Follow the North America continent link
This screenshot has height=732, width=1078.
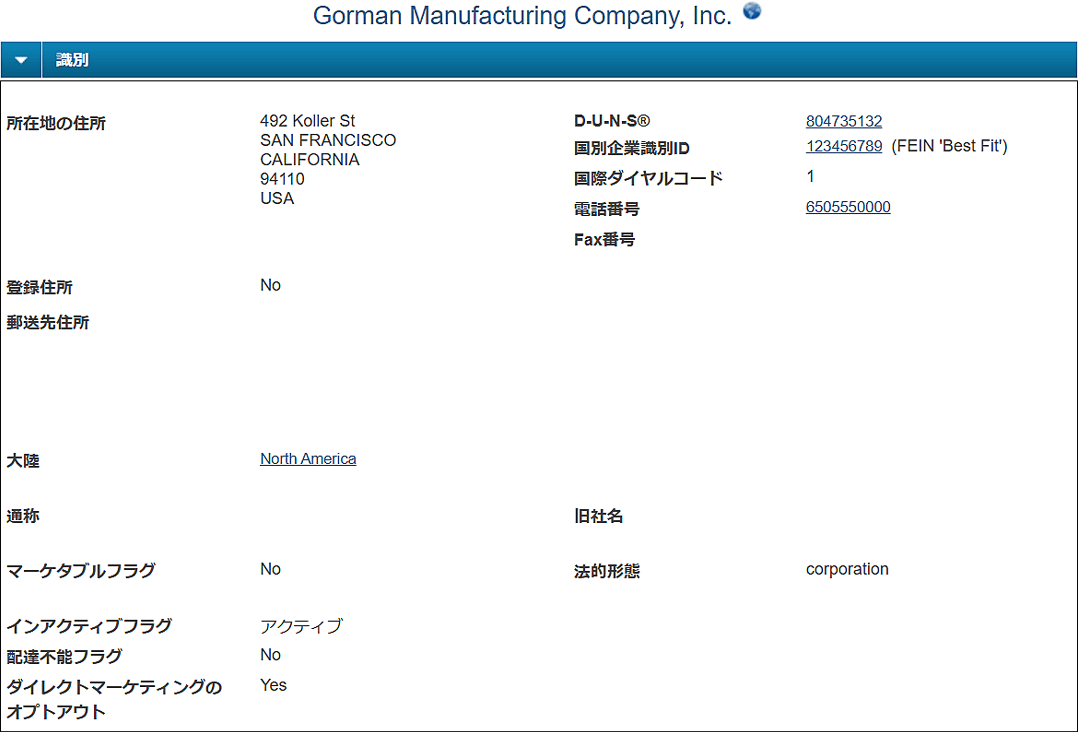[x=308, y=458]
